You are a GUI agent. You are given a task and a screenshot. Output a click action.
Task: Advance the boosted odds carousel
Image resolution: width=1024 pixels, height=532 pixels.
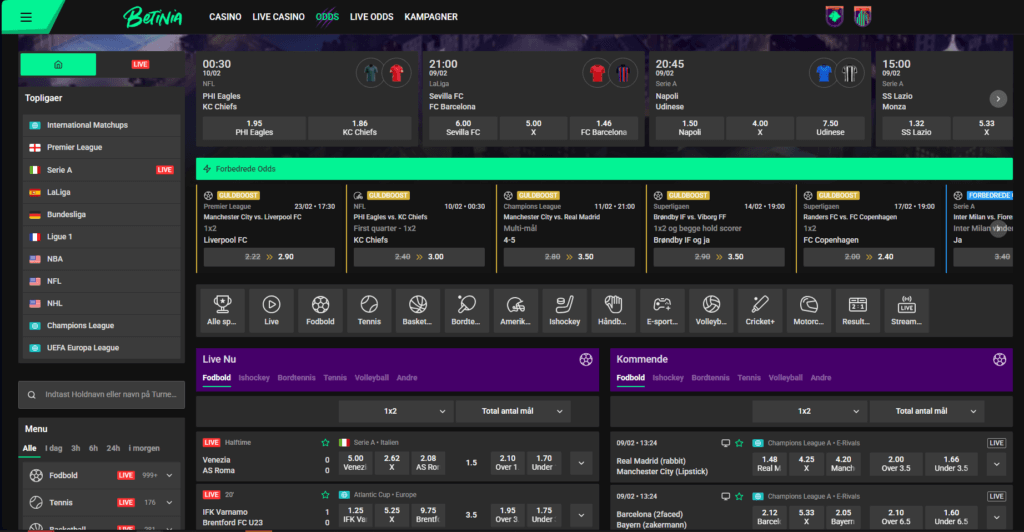click(x=998, y=228)
